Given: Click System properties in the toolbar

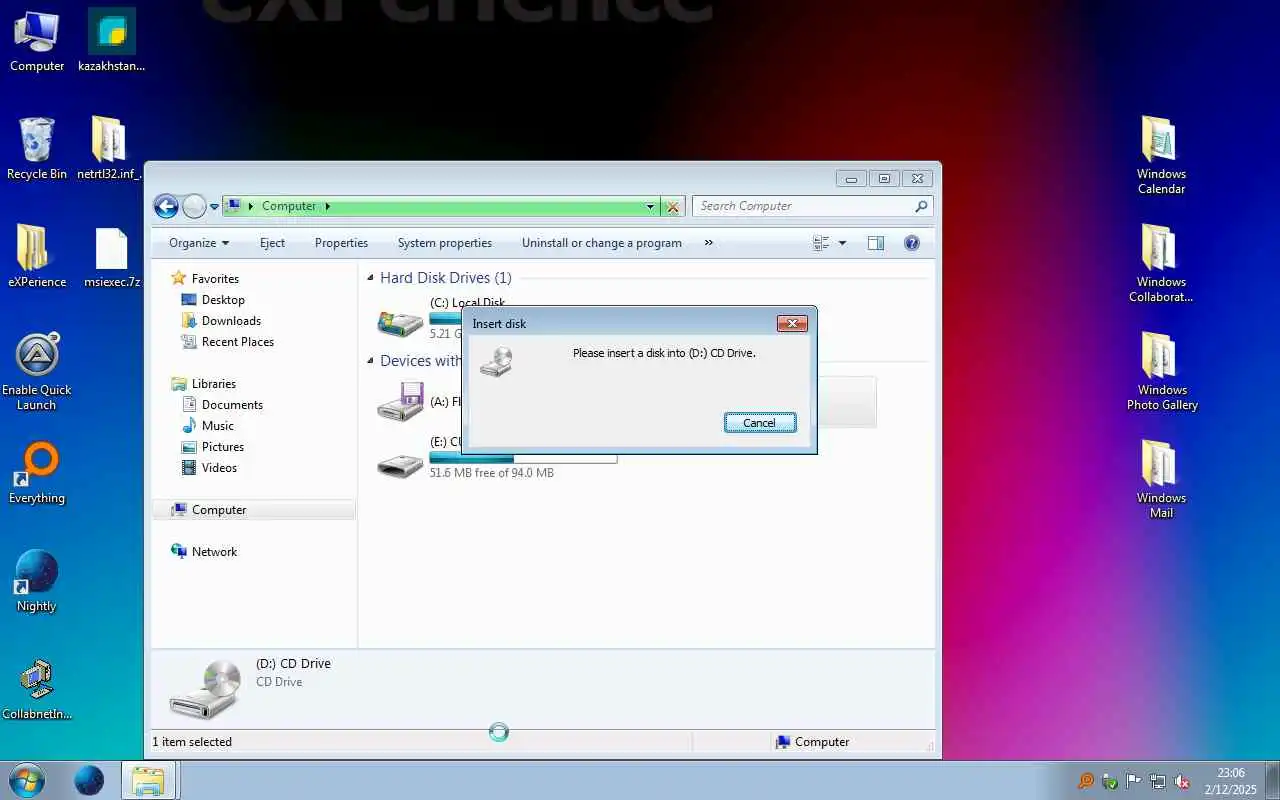Looking at the screenshot, I should 445,243.
